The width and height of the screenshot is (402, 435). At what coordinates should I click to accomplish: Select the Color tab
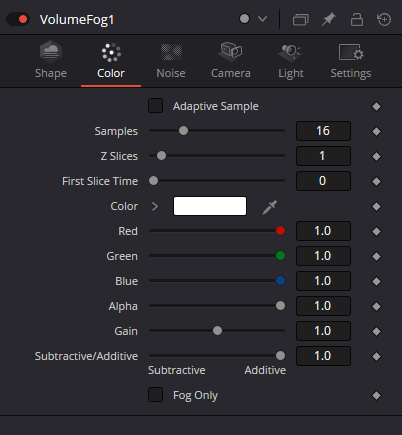point(111,60)
